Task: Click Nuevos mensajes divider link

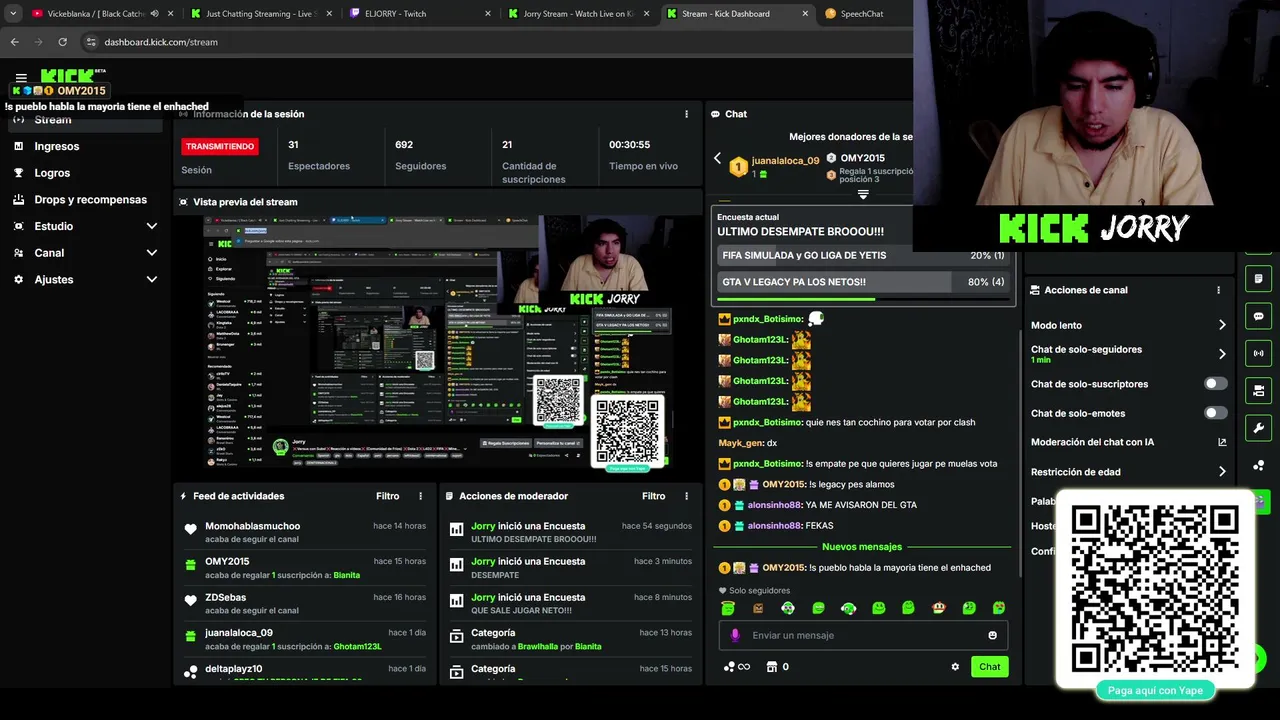Action: tap(862, 547)
